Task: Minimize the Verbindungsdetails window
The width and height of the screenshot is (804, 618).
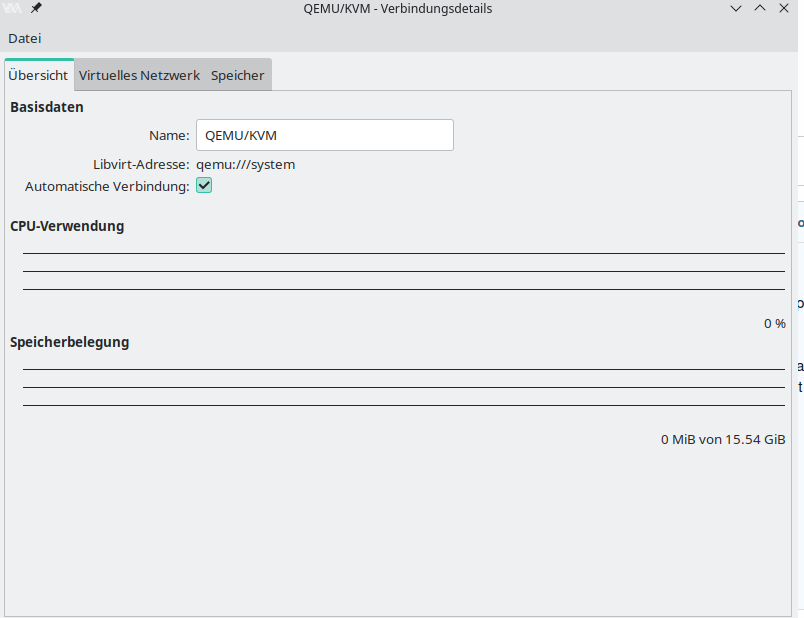Action: pos(736,8)
